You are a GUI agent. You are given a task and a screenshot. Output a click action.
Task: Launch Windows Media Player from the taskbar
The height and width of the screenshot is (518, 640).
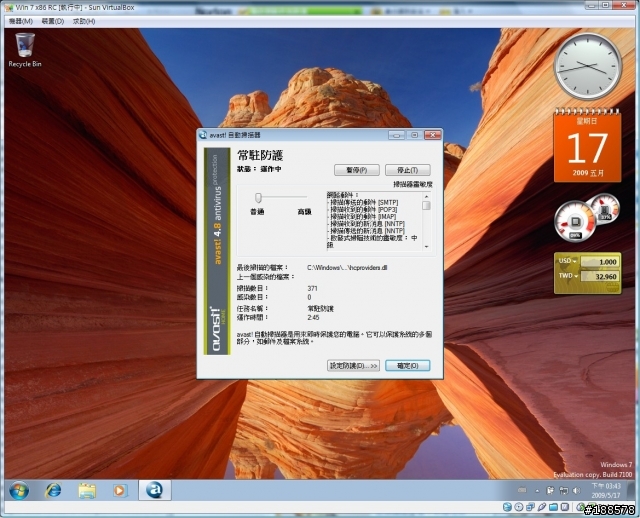[x=120, y=490]
